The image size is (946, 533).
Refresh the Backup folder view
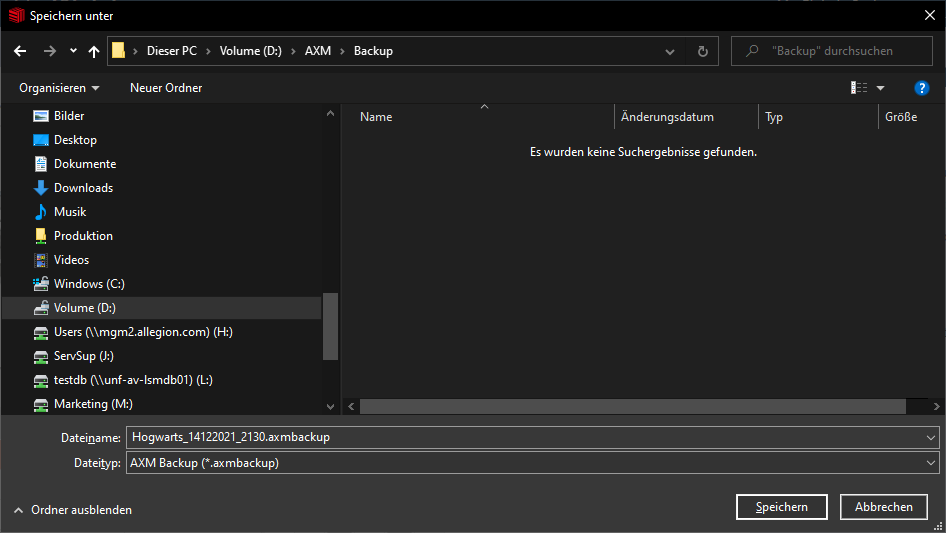coord(702,51)
